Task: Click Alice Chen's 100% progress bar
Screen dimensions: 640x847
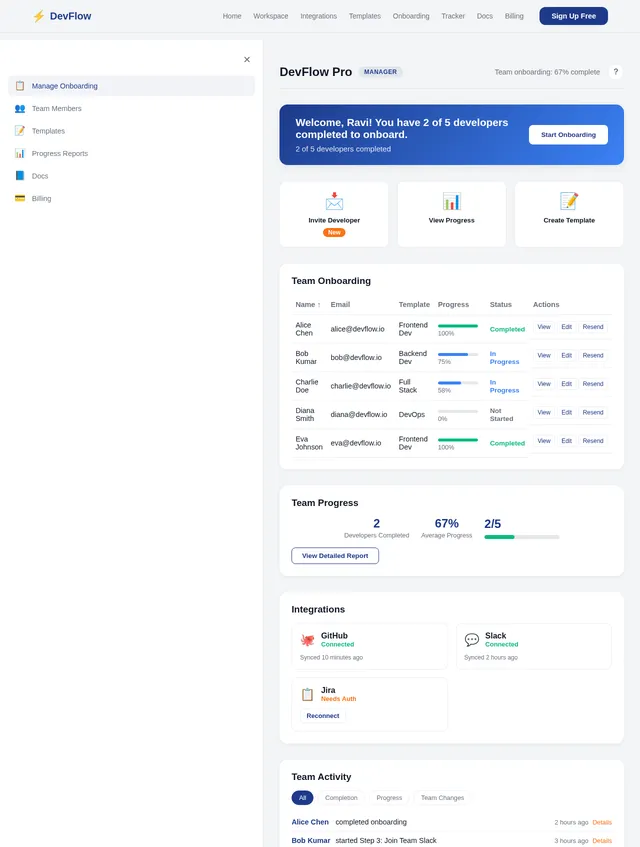Action: [458, 326]
